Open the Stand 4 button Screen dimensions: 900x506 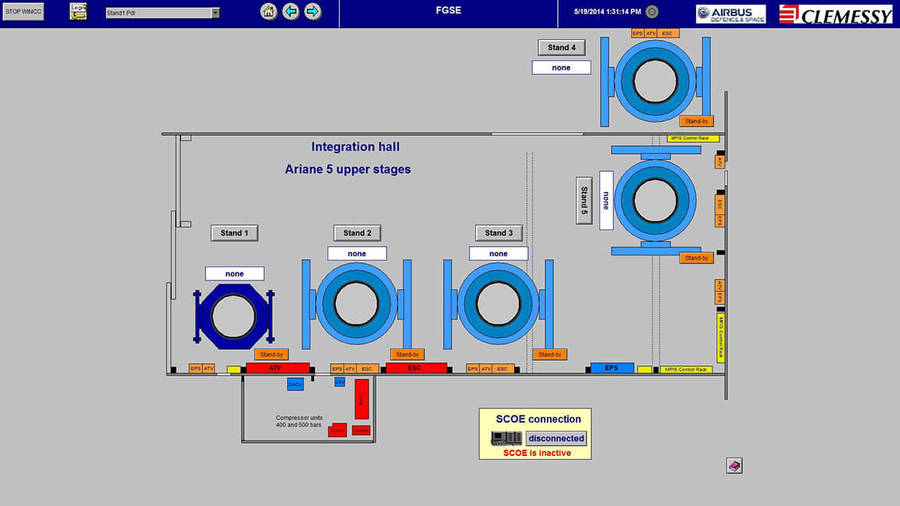click(561, 48)
